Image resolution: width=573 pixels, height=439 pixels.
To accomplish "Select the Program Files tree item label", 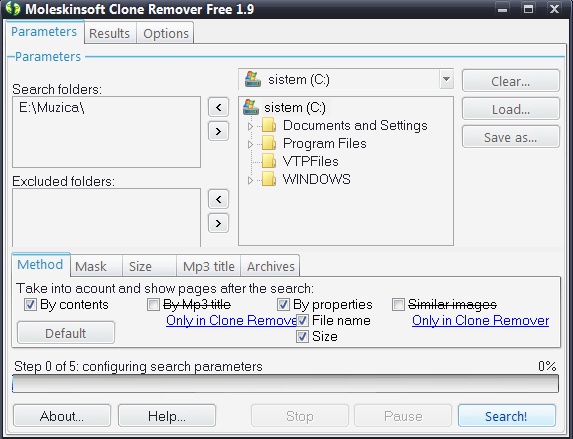I will [x=325, y=143].
